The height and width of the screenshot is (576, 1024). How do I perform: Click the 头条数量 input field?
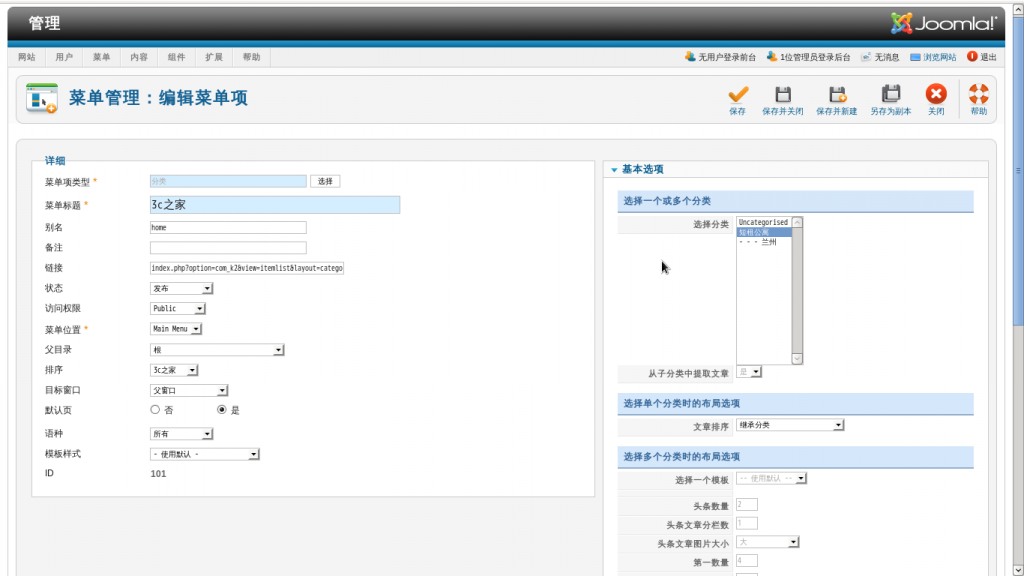(x=747, y=504)
